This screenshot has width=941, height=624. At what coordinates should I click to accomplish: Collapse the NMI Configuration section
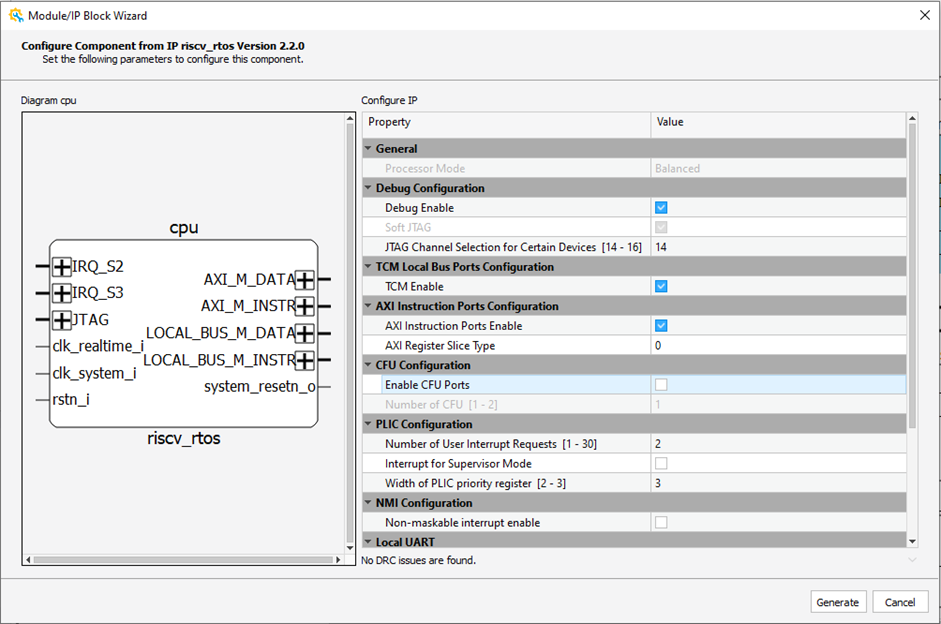point(368,503)
